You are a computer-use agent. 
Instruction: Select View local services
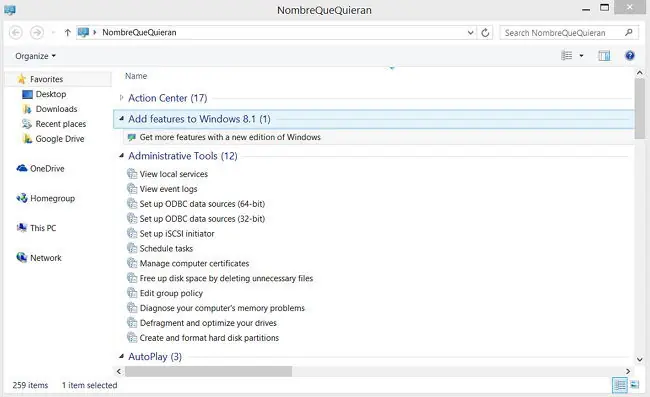(x=174, y=174)
